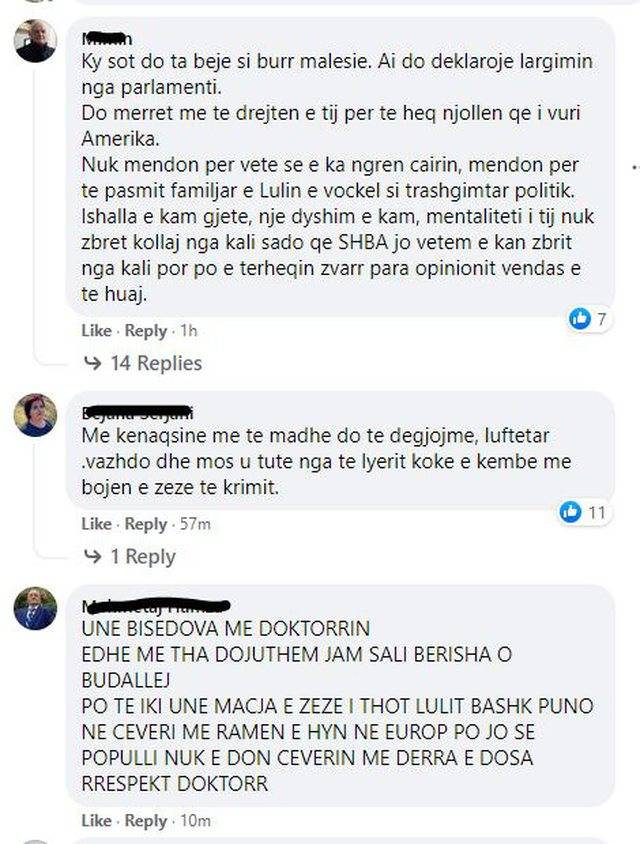
Task: Click the arrow icon beside 1 Reply
Action: (93, 557)
